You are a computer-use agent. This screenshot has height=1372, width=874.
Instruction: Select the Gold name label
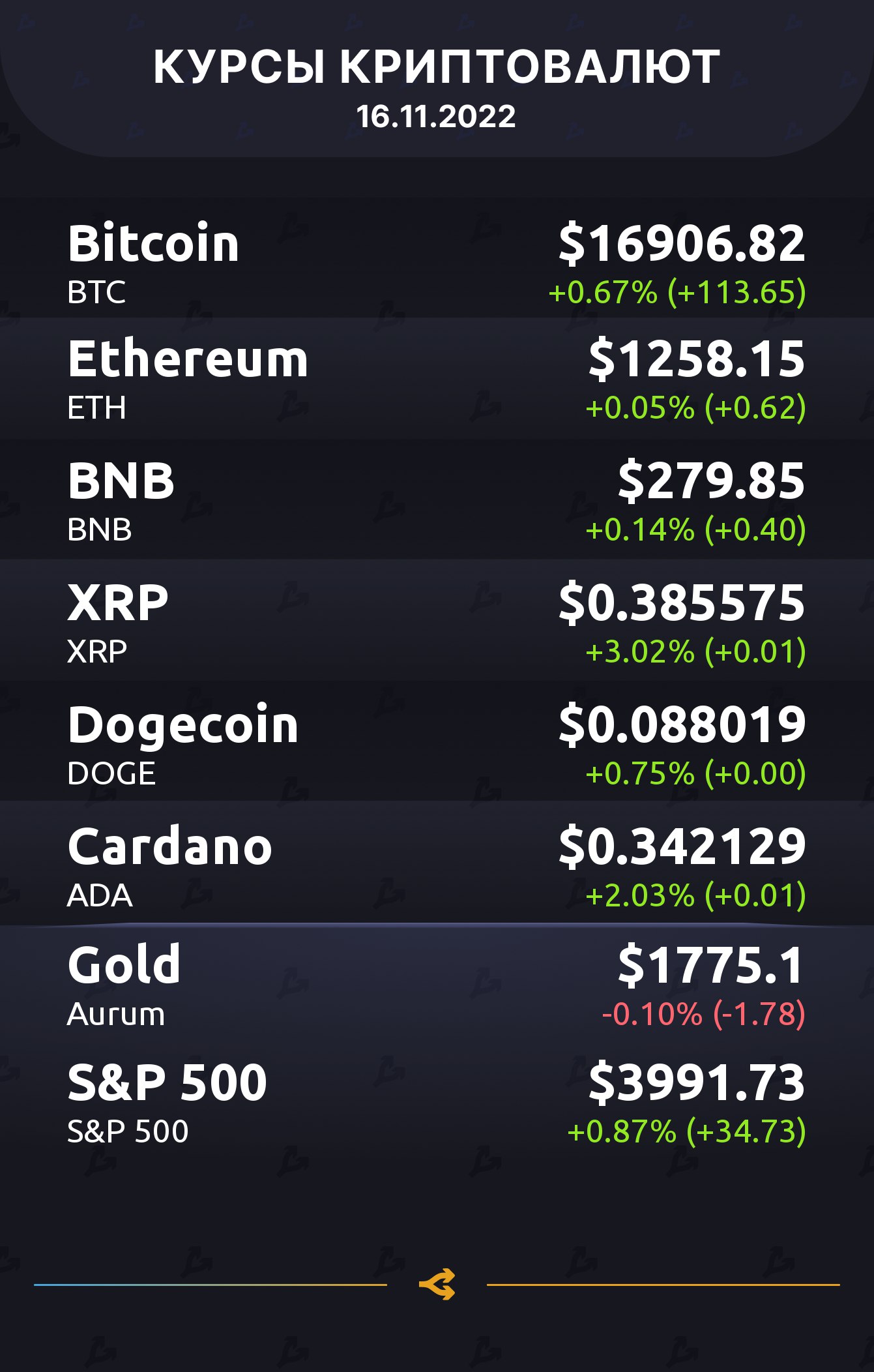tap(124, 965)
